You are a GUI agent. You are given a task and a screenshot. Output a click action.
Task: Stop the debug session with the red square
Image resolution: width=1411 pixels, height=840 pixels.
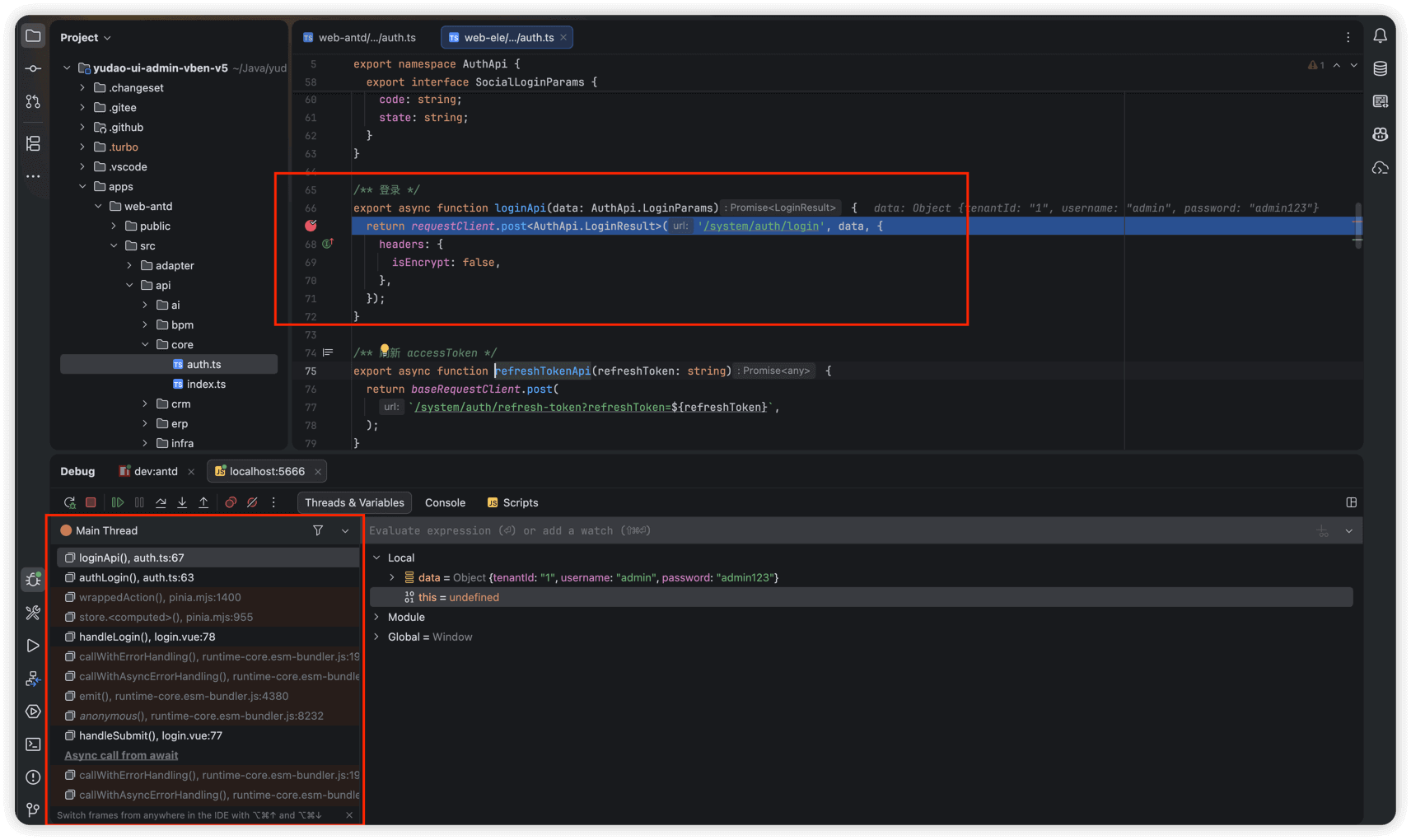(91, 502)
